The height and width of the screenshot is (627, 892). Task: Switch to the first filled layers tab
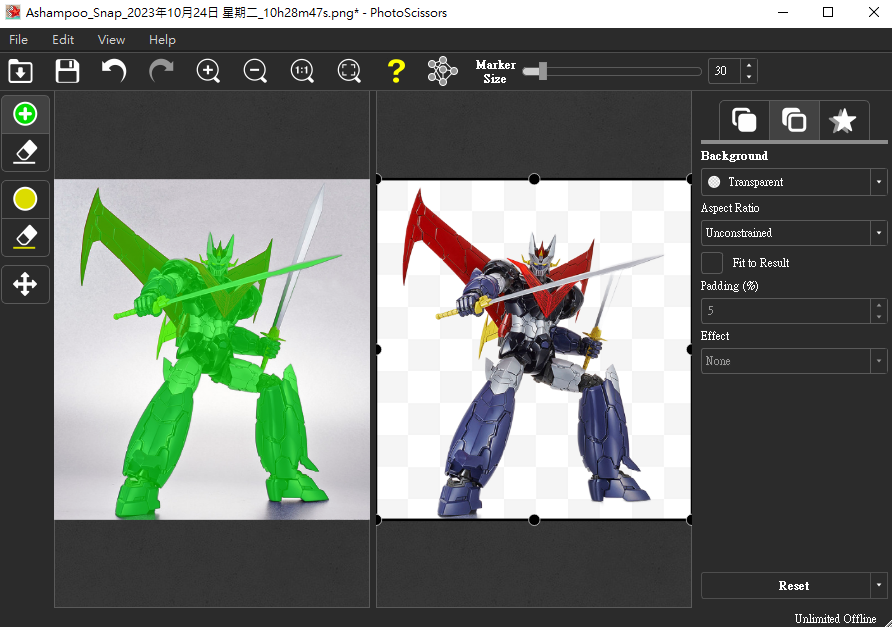tap(744, 120)
